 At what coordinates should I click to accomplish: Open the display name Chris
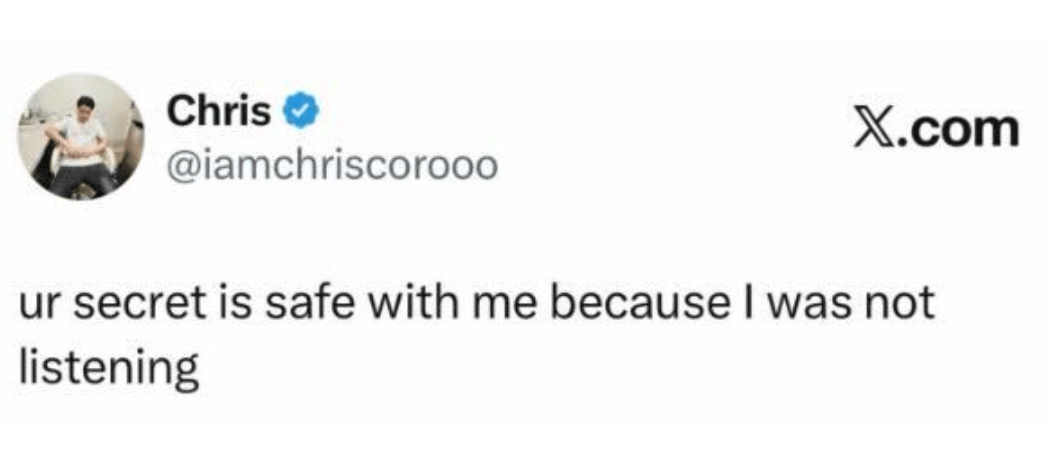[219, 111]
